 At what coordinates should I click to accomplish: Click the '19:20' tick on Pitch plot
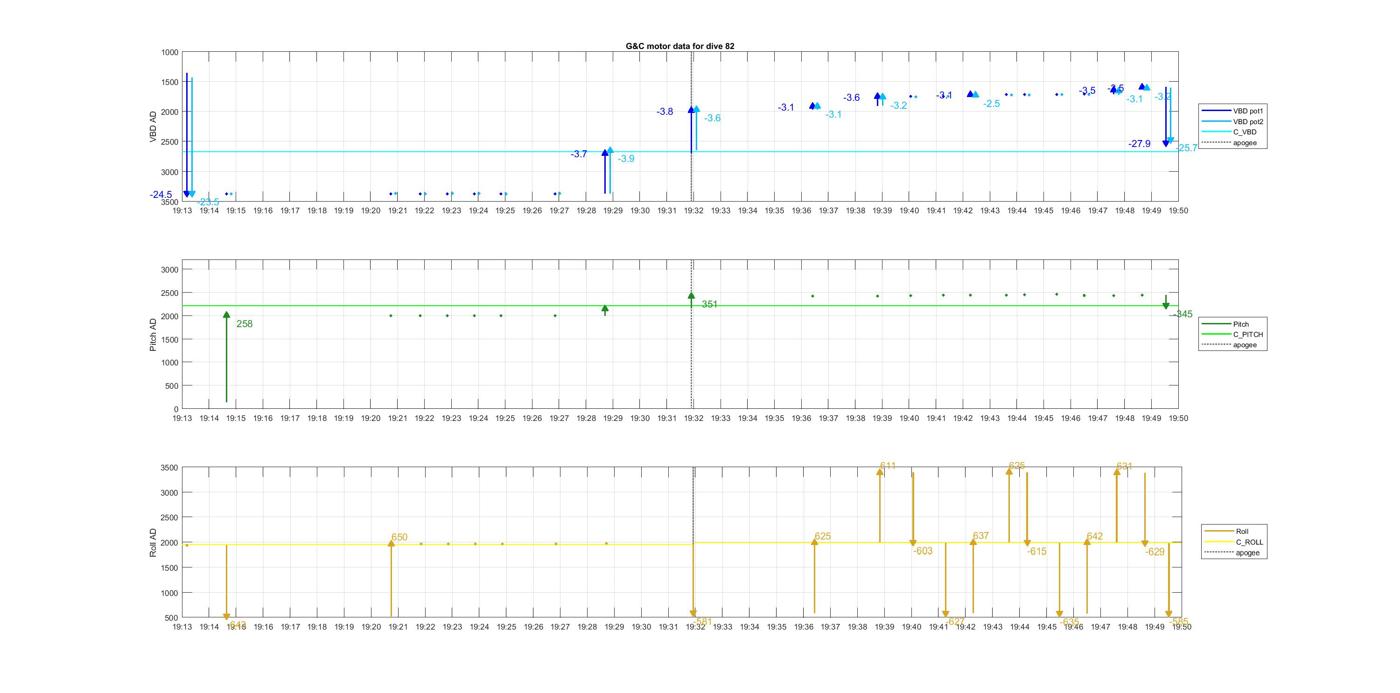370,418
